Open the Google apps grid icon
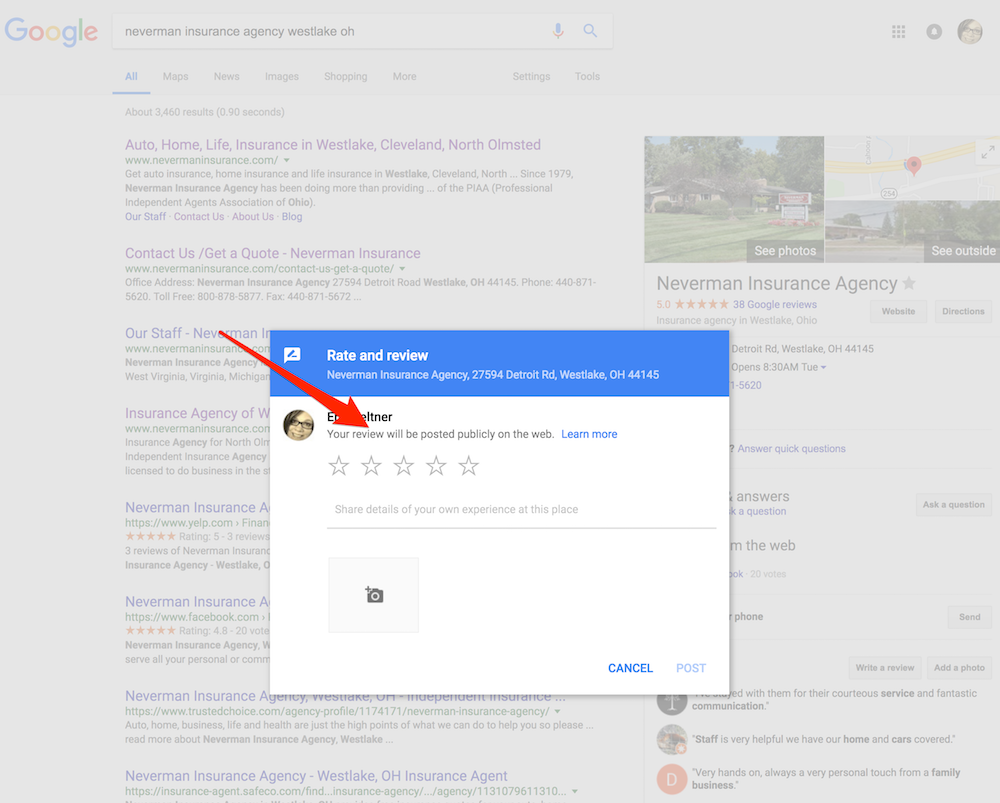This screenshot has width=1000, height=803. click(x=898, y=32)
